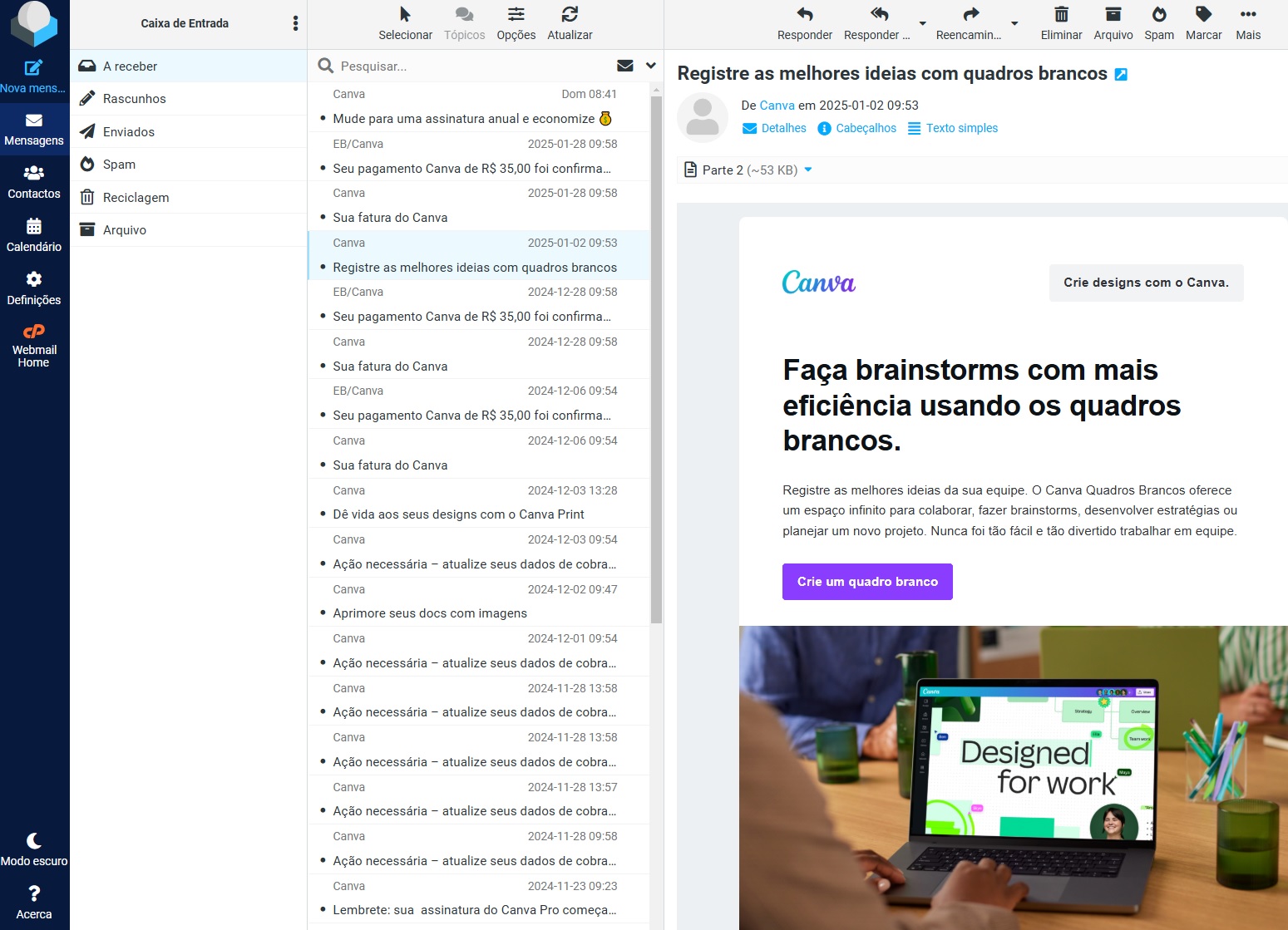
Task: Open the Rascunhos drafts folder
Action: click(x=189, y=99)
